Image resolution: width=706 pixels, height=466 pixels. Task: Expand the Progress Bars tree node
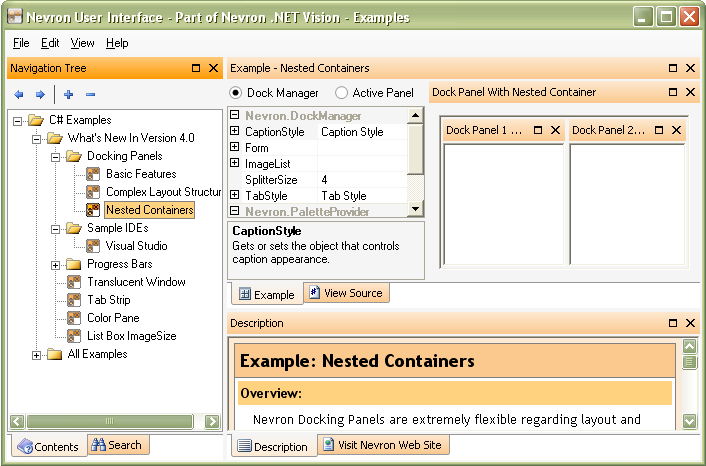[55, 265]
